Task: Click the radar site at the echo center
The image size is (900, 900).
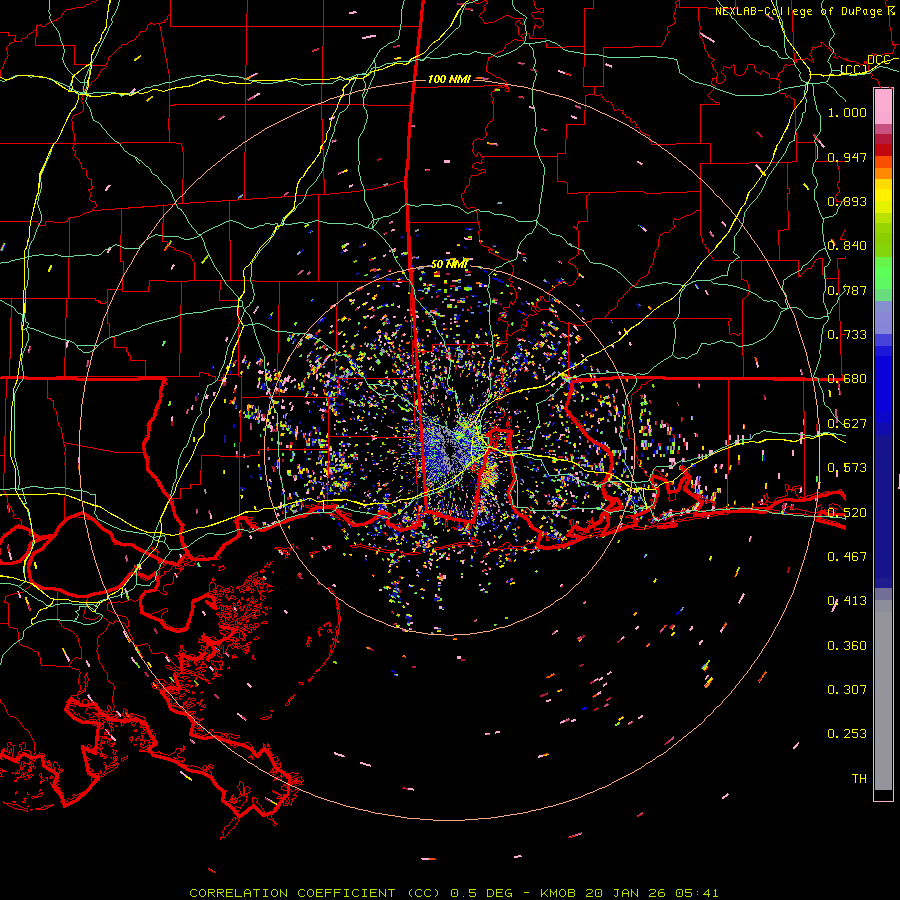Action: pyautogui.click(x=449, y=449)
